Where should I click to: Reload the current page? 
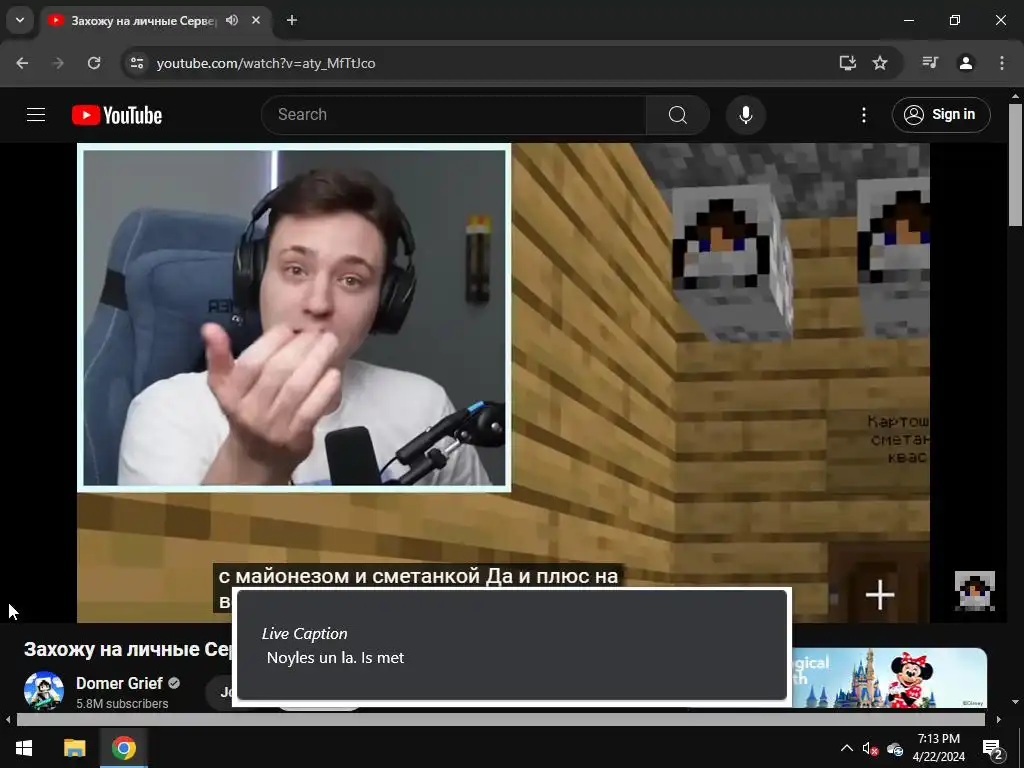(94, 63)
